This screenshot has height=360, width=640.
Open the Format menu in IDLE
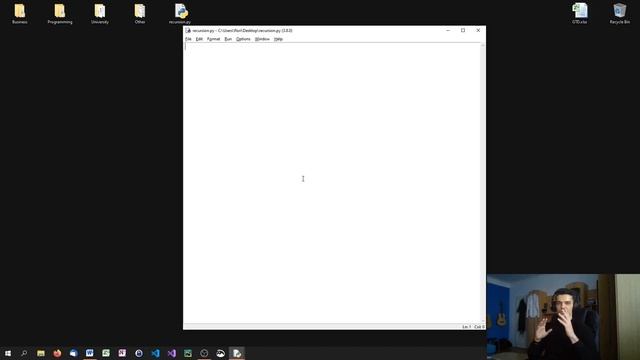pos(213,39)
